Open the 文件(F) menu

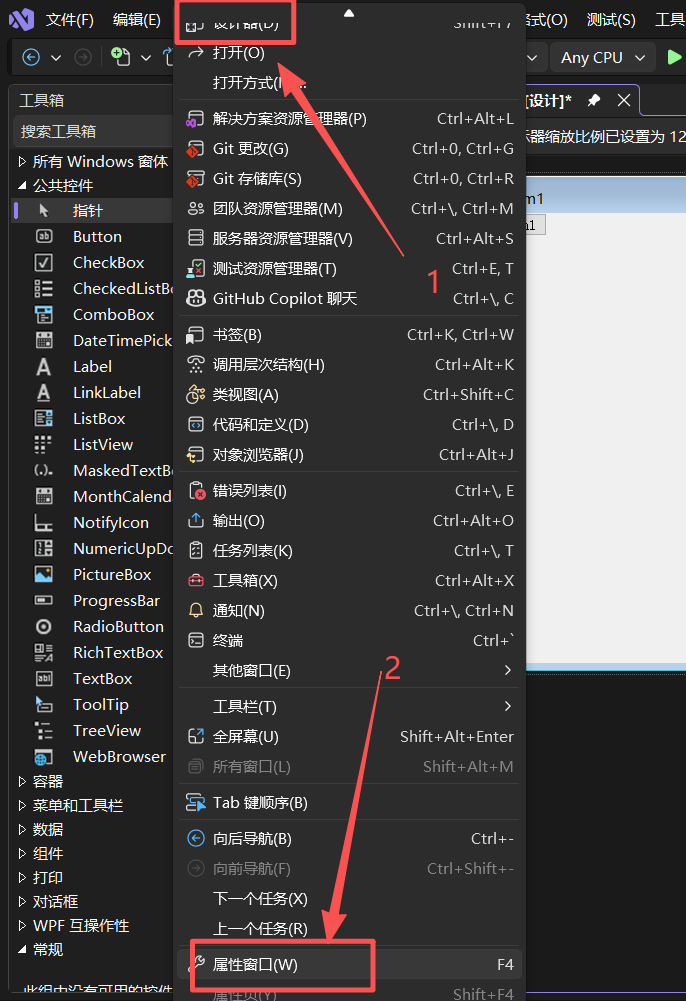point(70,20)
